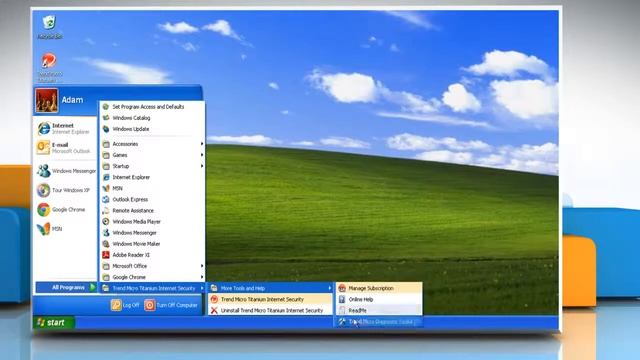Expand the Accessories submenu
640x360 pixels.
[x=153, y=144]
